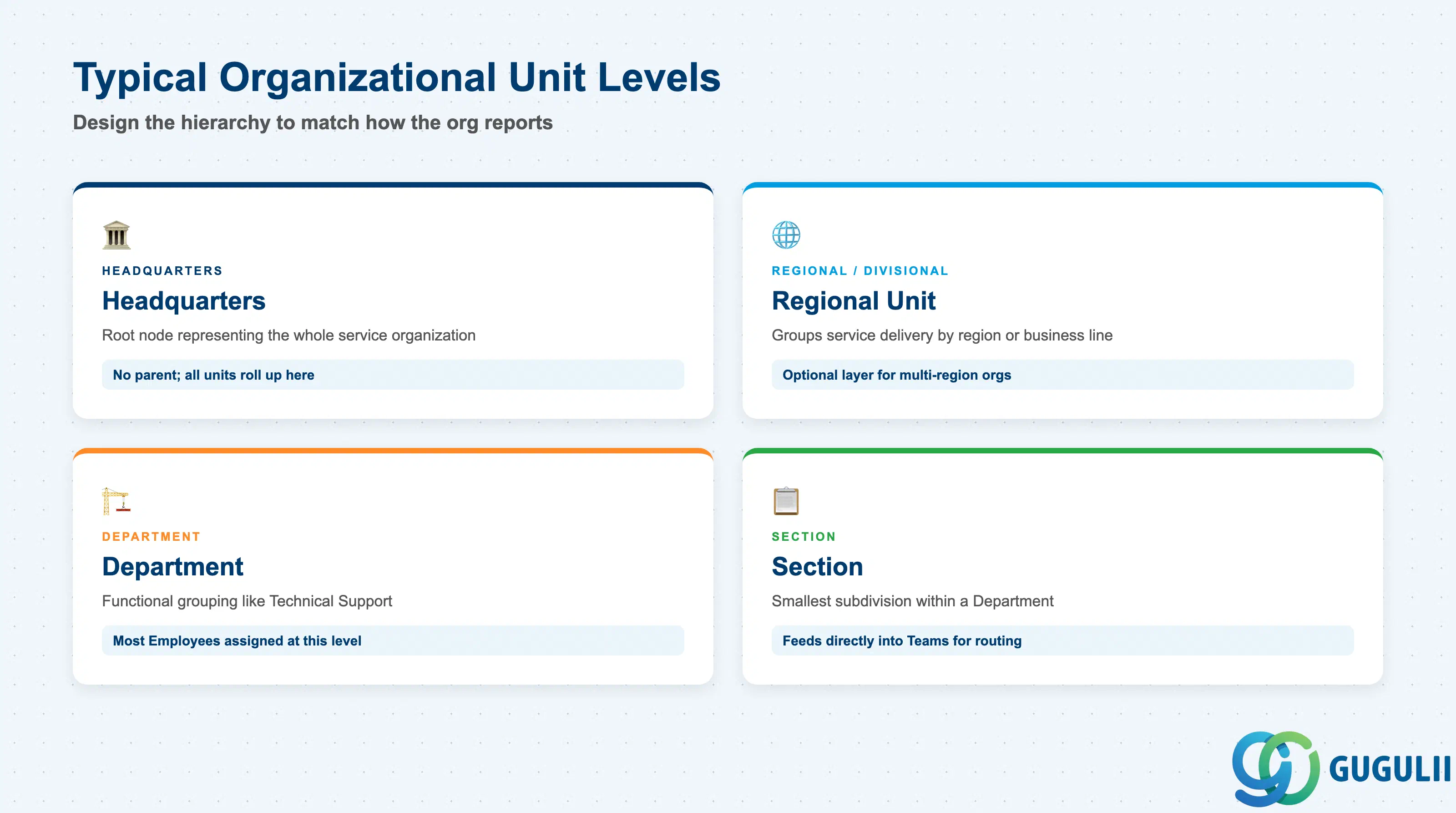Select the Headquarters card heading
This screenshot has height=813, width=1456.
(184, 301)
